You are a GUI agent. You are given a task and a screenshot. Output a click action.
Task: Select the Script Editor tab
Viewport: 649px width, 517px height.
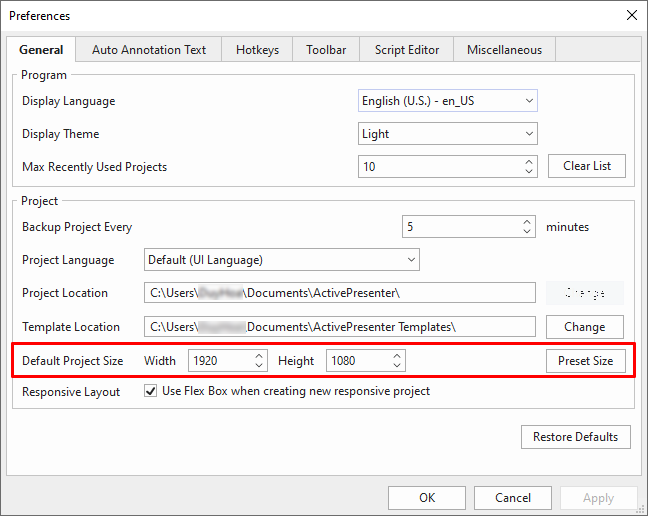click(x=406, y=50)
